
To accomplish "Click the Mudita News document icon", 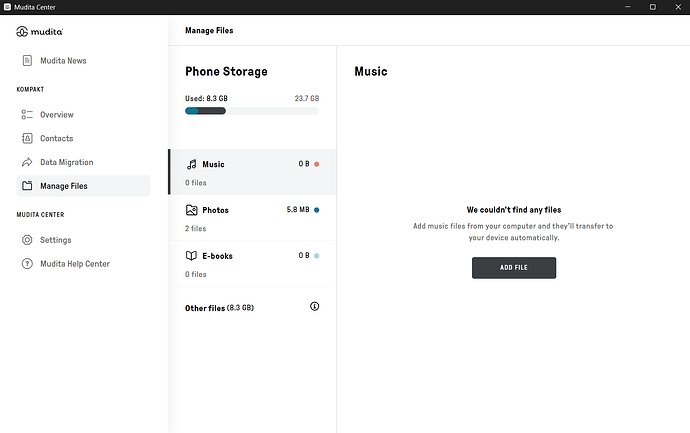I will [x=27, y=61].
